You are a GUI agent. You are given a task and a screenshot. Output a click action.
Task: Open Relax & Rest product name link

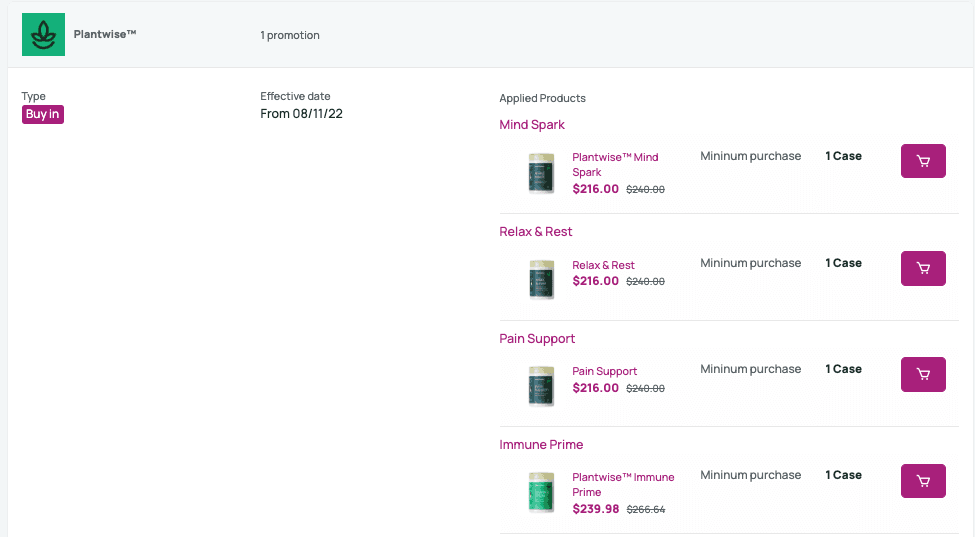click(603, 265)
